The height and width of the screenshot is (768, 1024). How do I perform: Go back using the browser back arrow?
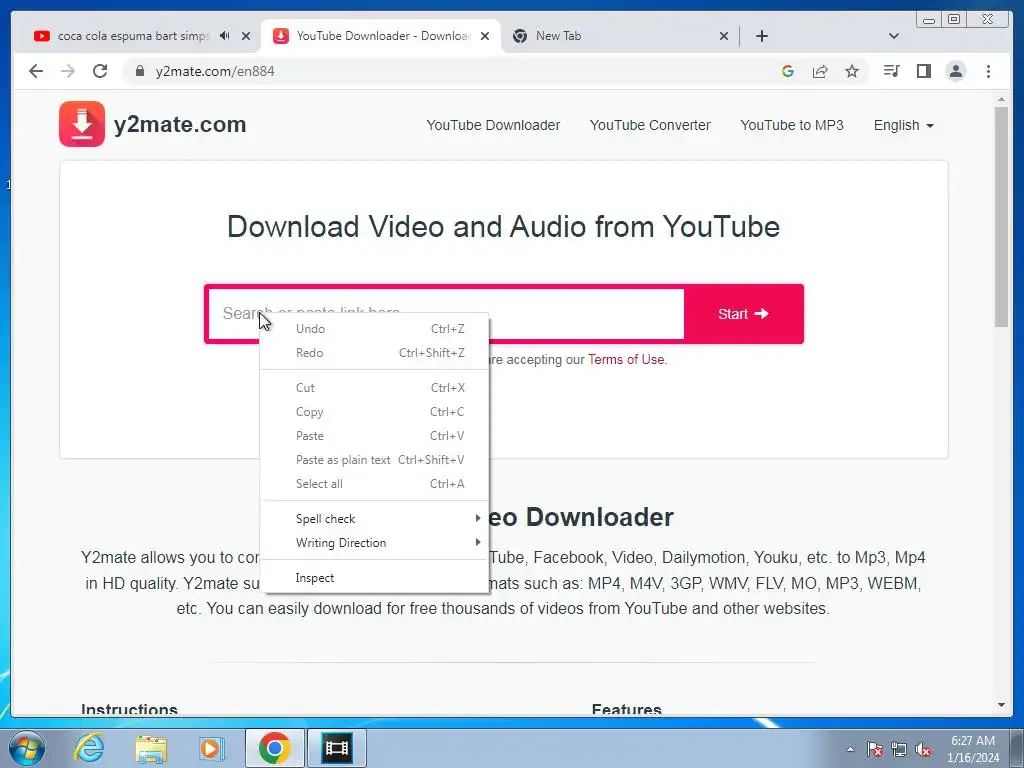(x=36, y=71)
